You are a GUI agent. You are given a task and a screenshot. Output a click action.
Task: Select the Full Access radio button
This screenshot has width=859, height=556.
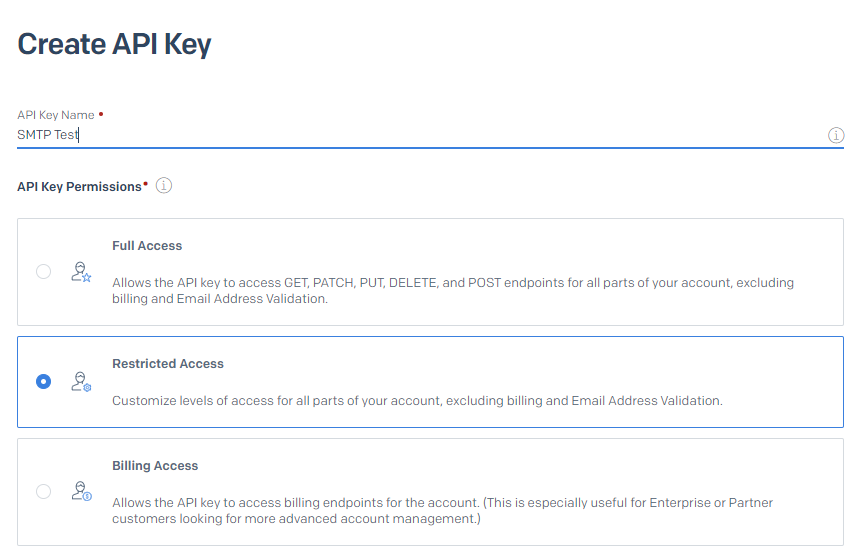43,272
